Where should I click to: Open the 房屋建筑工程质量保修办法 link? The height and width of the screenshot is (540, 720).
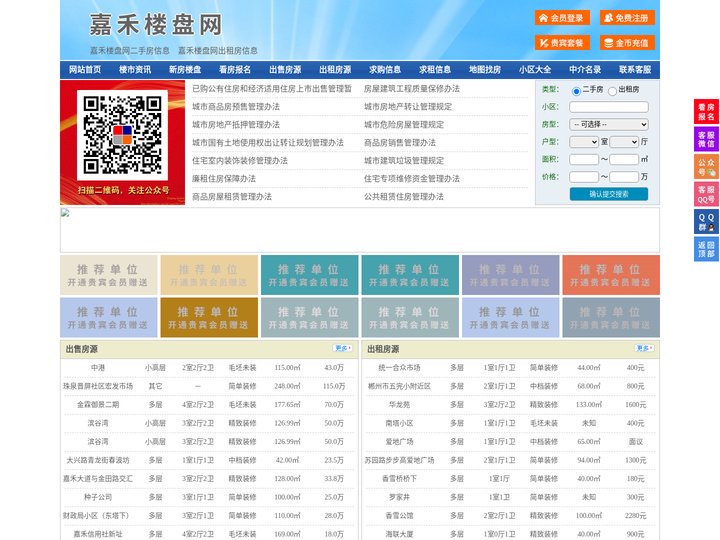click(412, 89)
